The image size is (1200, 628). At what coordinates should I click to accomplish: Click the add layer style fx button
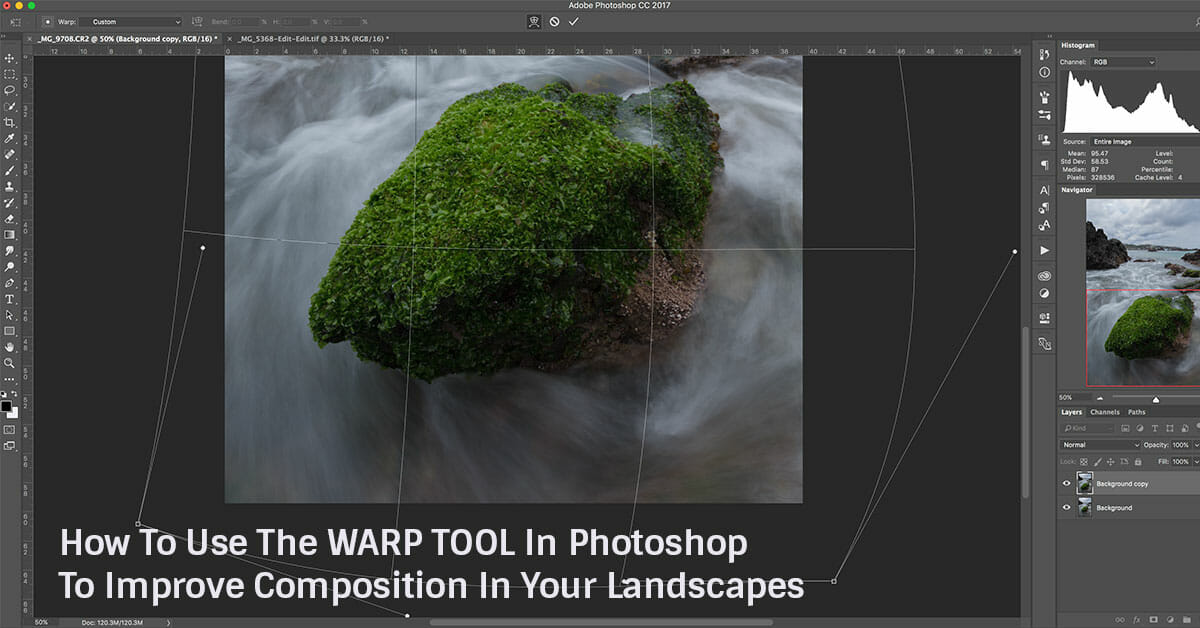1137,620
